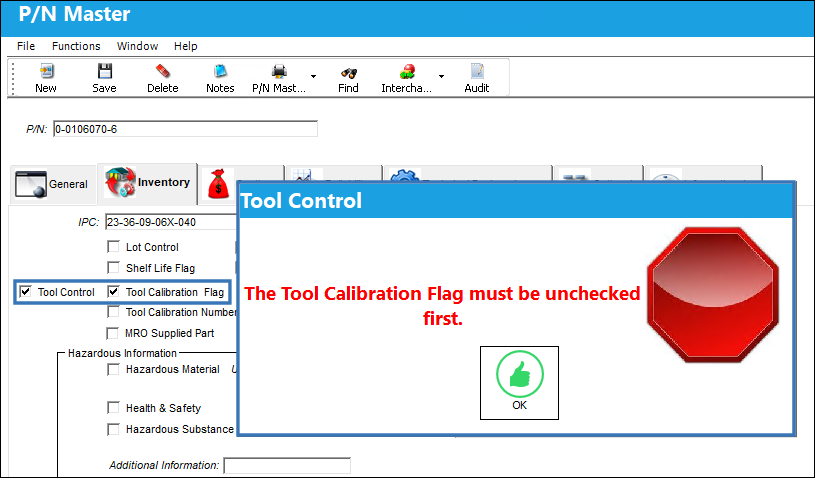
Task: Click the Additional Information field
Action: pos(287,466)
